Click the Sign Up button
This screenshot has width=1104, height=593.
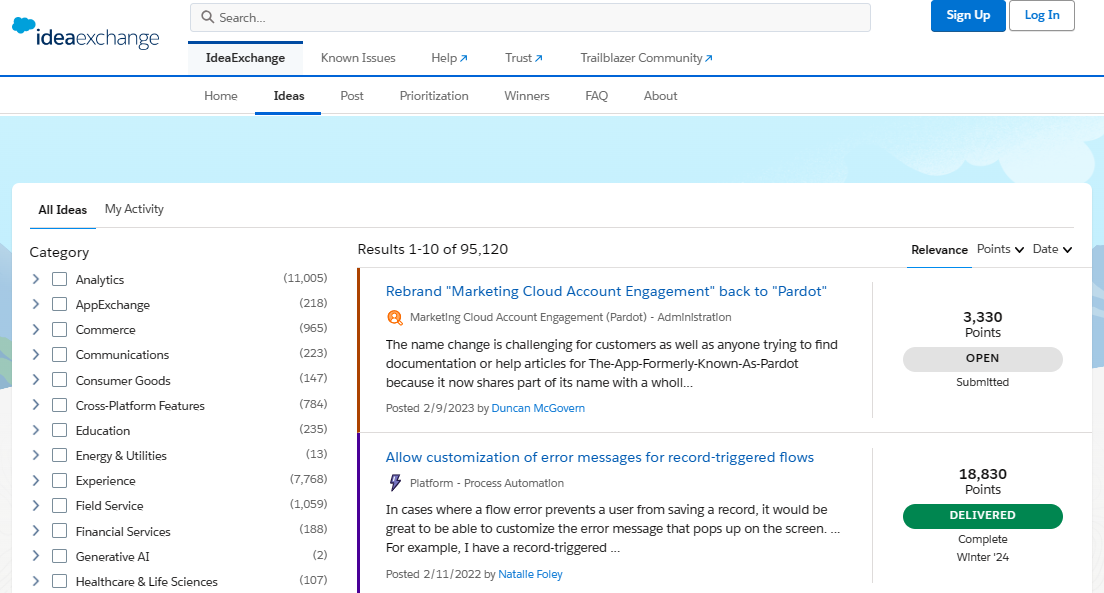point(968,15)
